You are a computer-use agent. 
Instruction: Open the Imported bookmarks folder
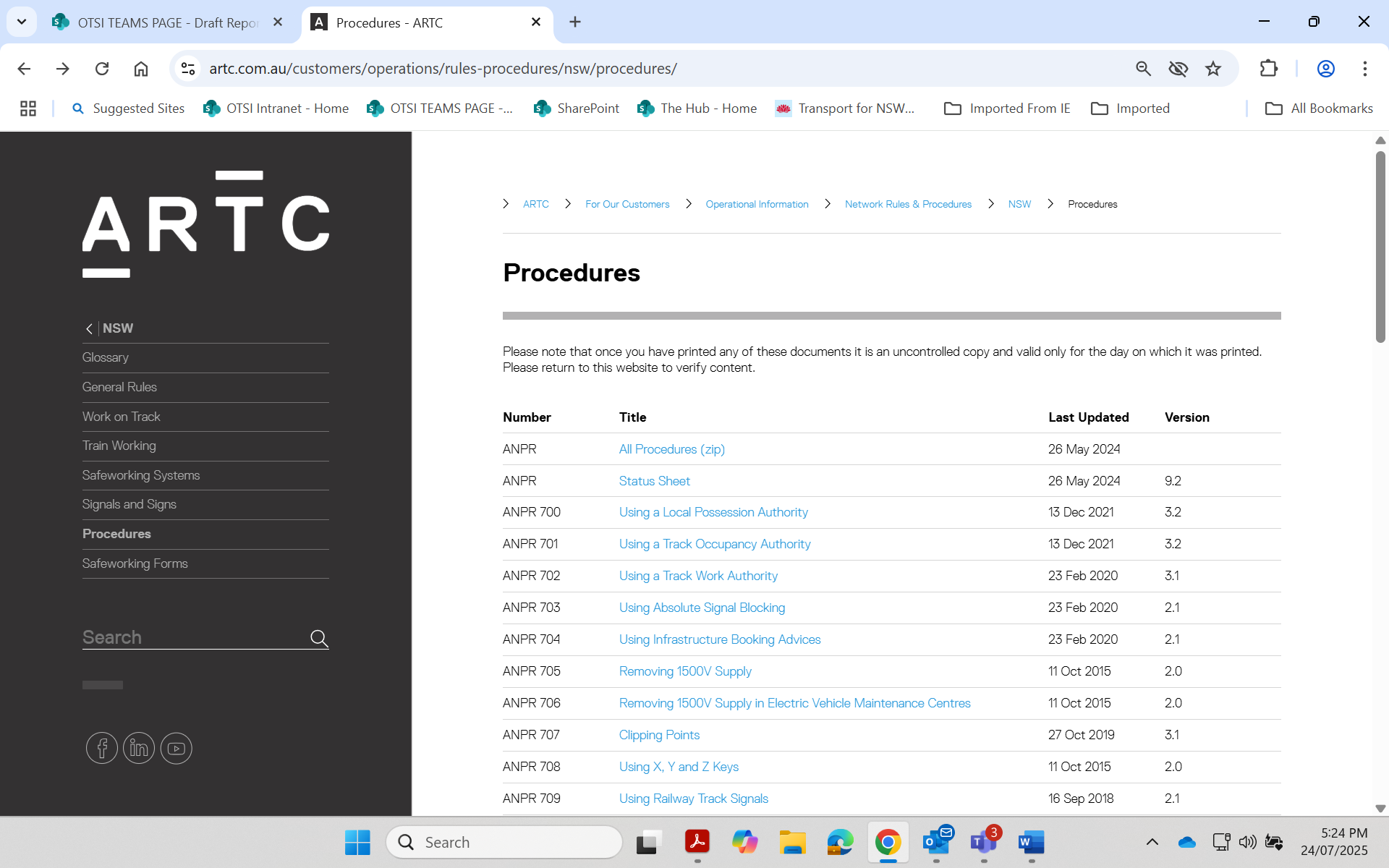pyautogui.click(x=1130, y=109)
